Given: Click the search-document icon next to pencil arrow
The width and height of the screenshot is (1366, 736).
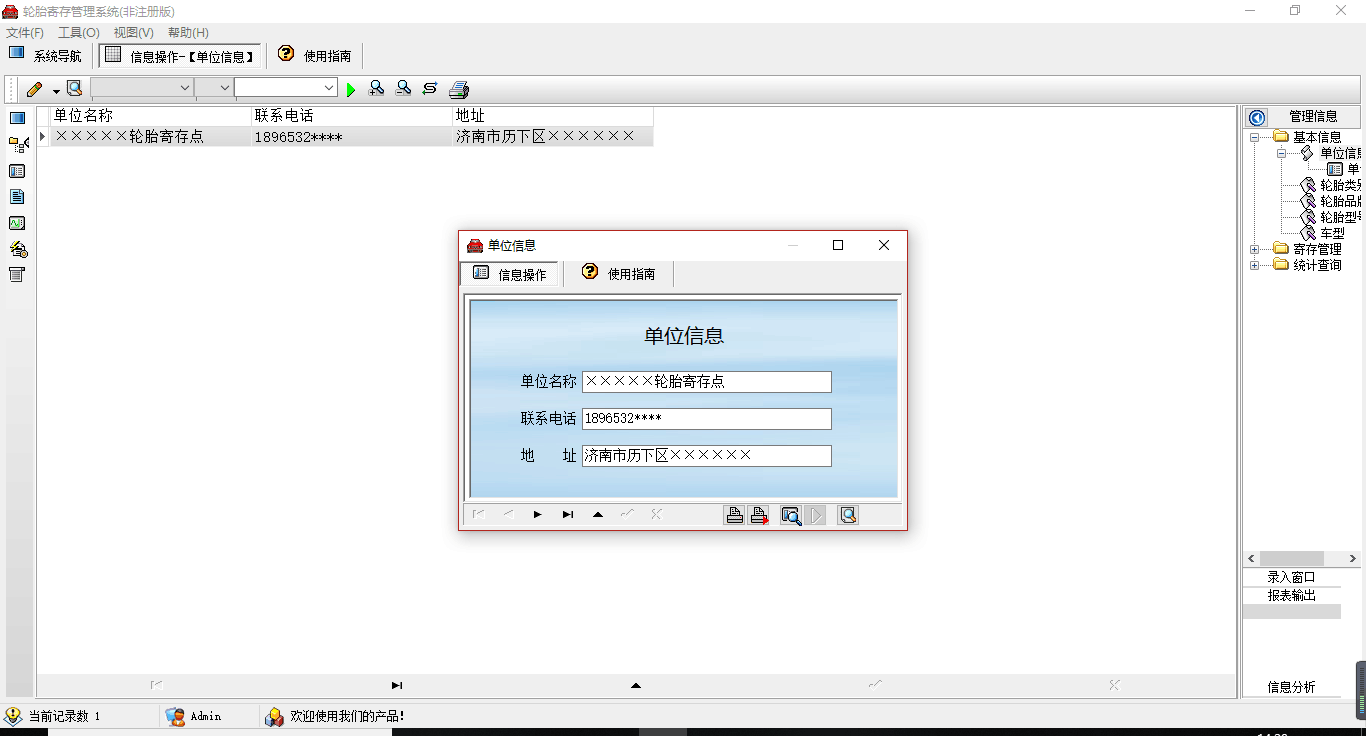Looking at the screenshot, I should pyautogui.click(x=74, y=88).
